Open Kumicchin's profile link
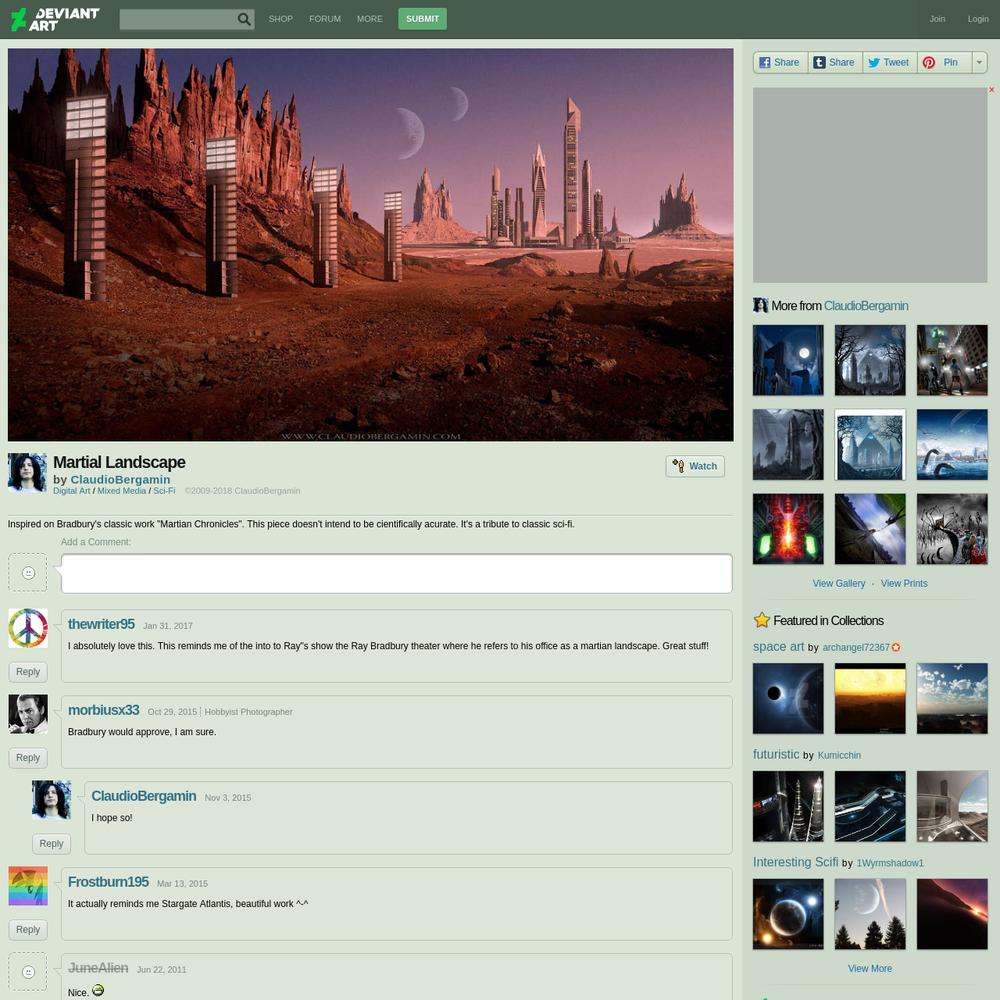The width and height of the screenshot is (1000, 1000). coord(839,755)
